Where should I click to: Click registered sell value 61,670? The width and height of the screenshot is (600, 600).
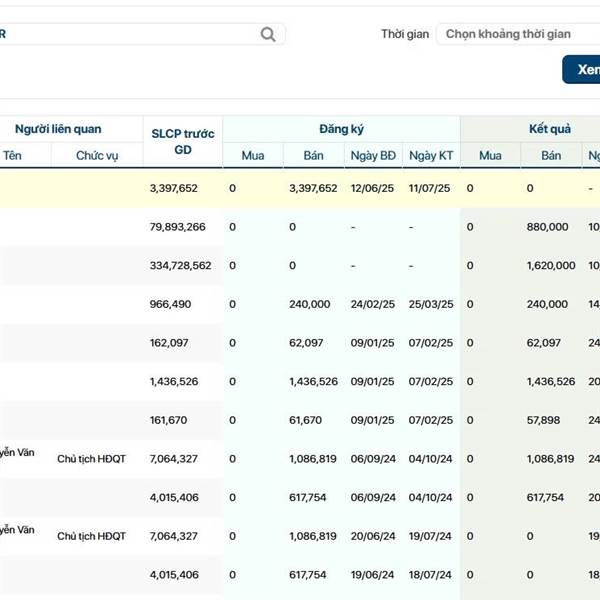click(x=305, y=420)
